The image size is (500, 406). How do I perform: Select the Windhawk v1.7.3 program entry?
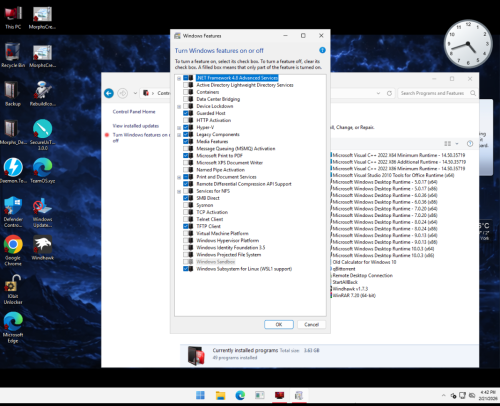click(x=350, y=289)
